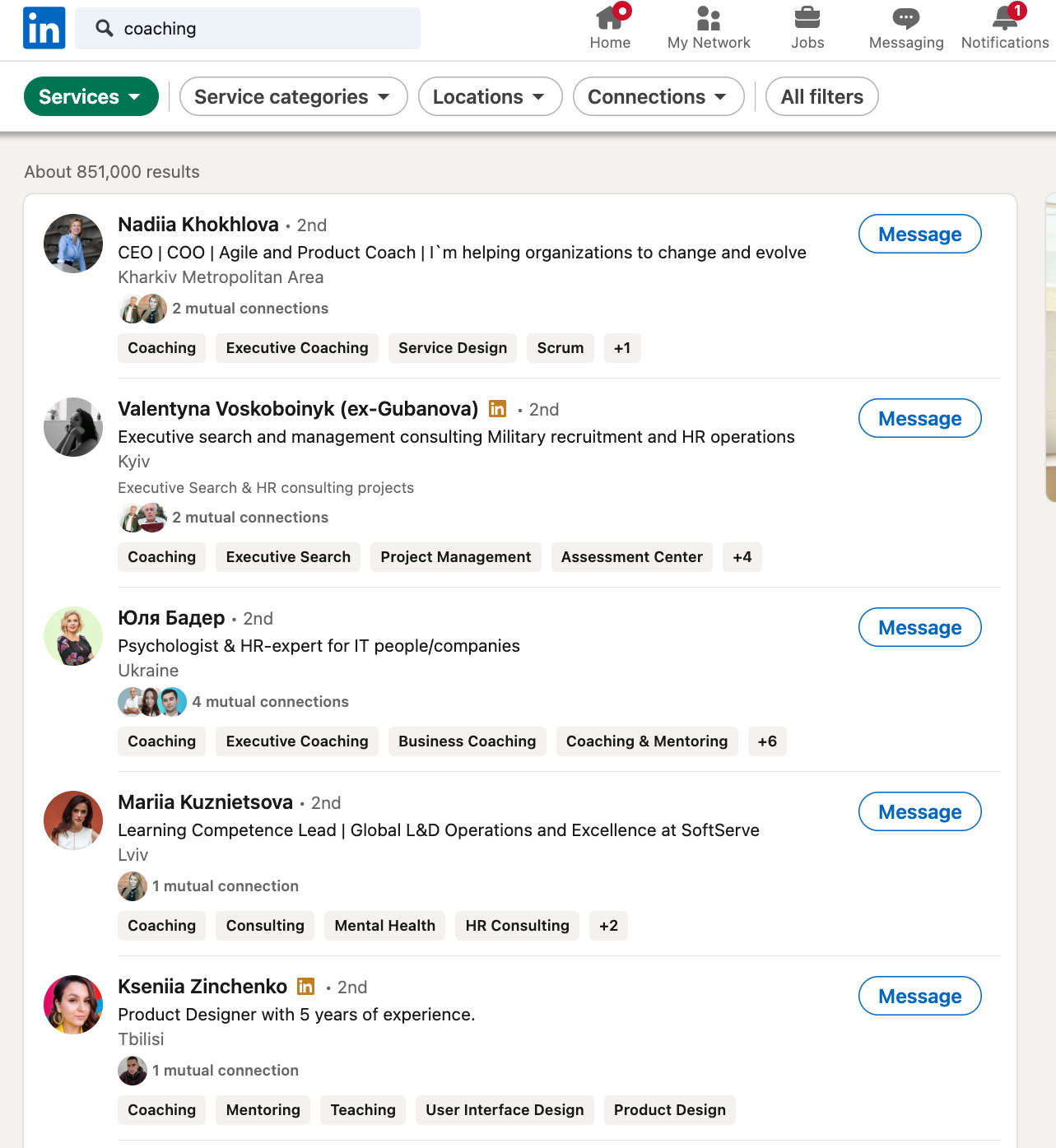The width and height of the screenshot is (1056, 1148).
Task: Open the Connections filter dropdown
Action: point(658,96)
